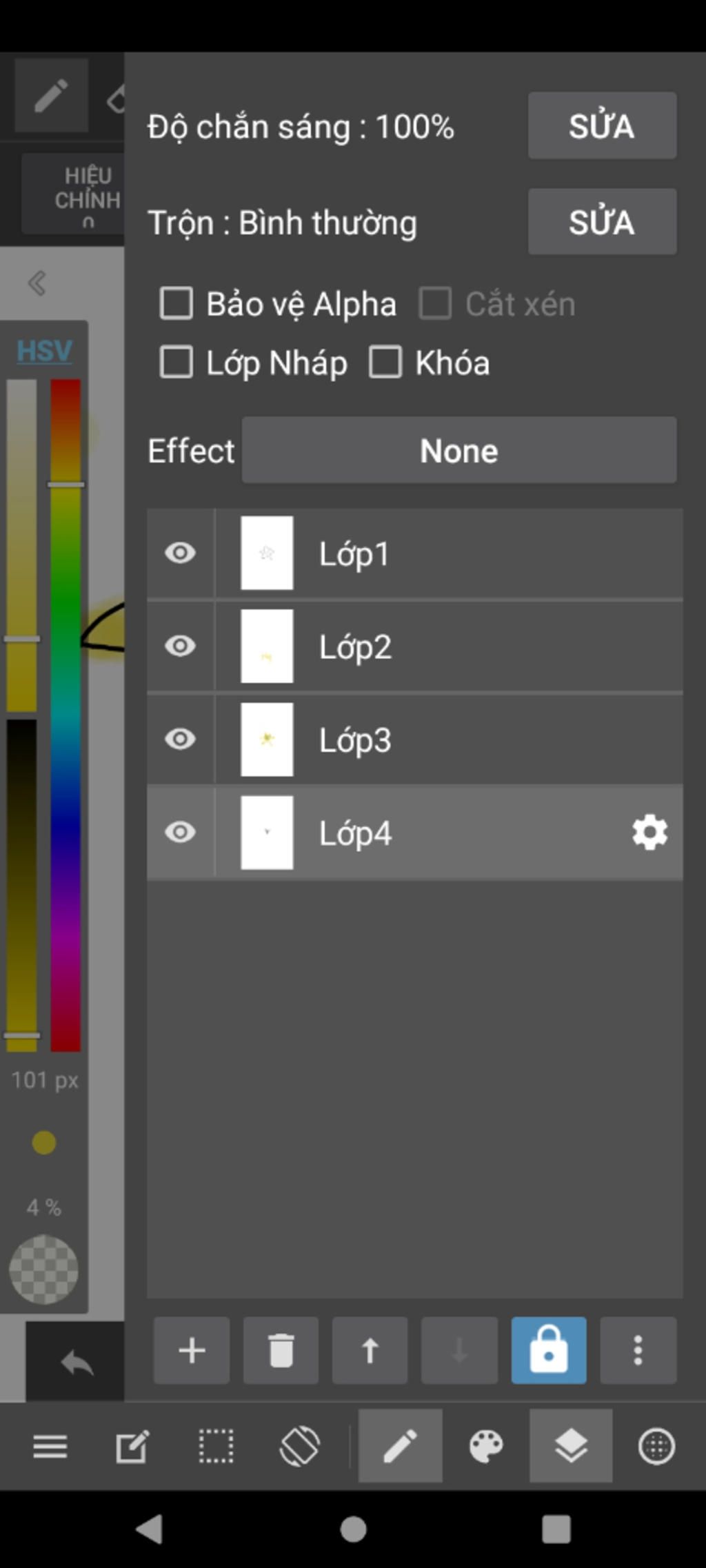This screenshot has height=1568, width=706.
Task: Select the dotted rectangle selection tool
Action: 216,1446
